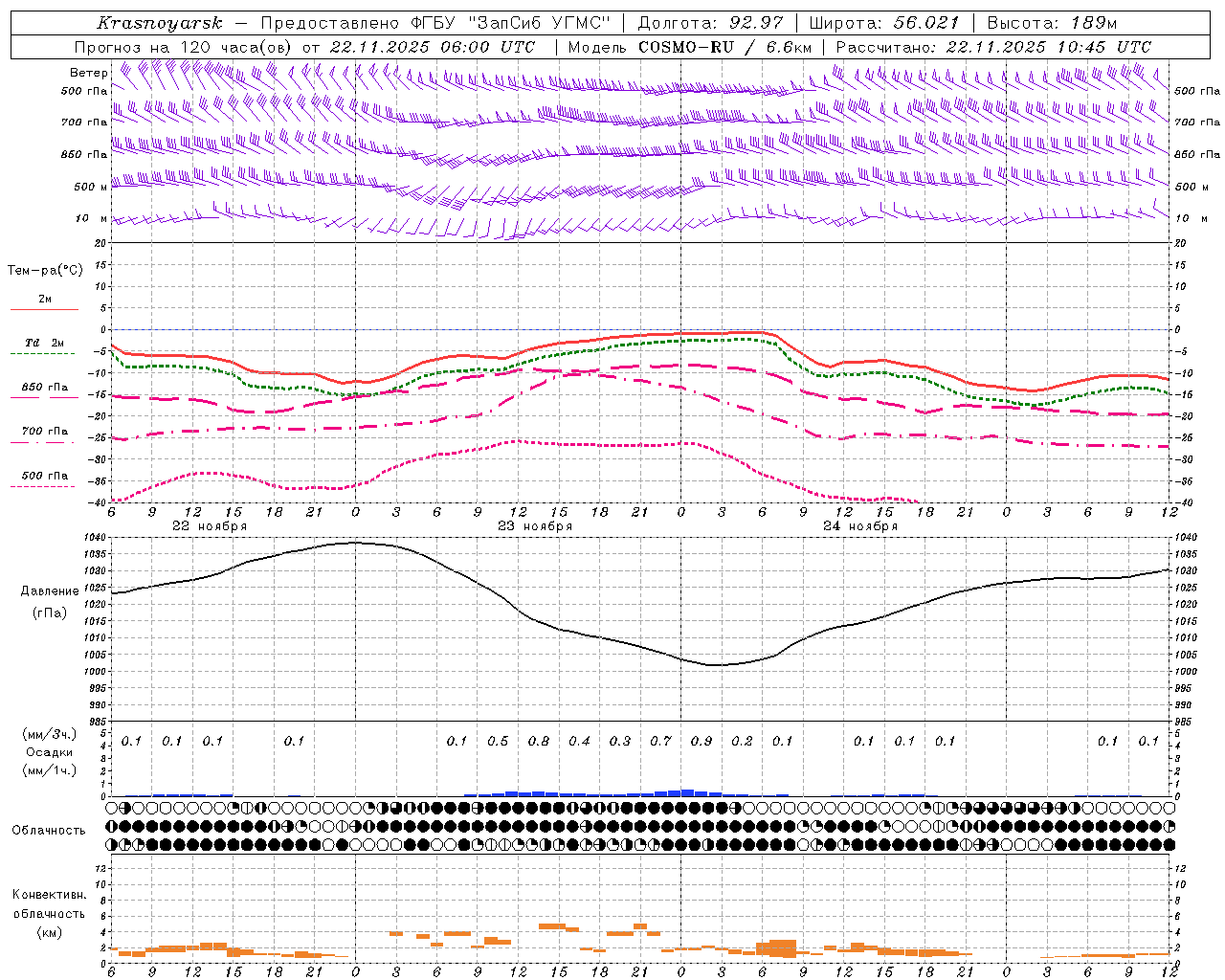
Task: Click 'Прогноз на 120 часа(ов)' forecast start text
Action: (x=185, y=47)
